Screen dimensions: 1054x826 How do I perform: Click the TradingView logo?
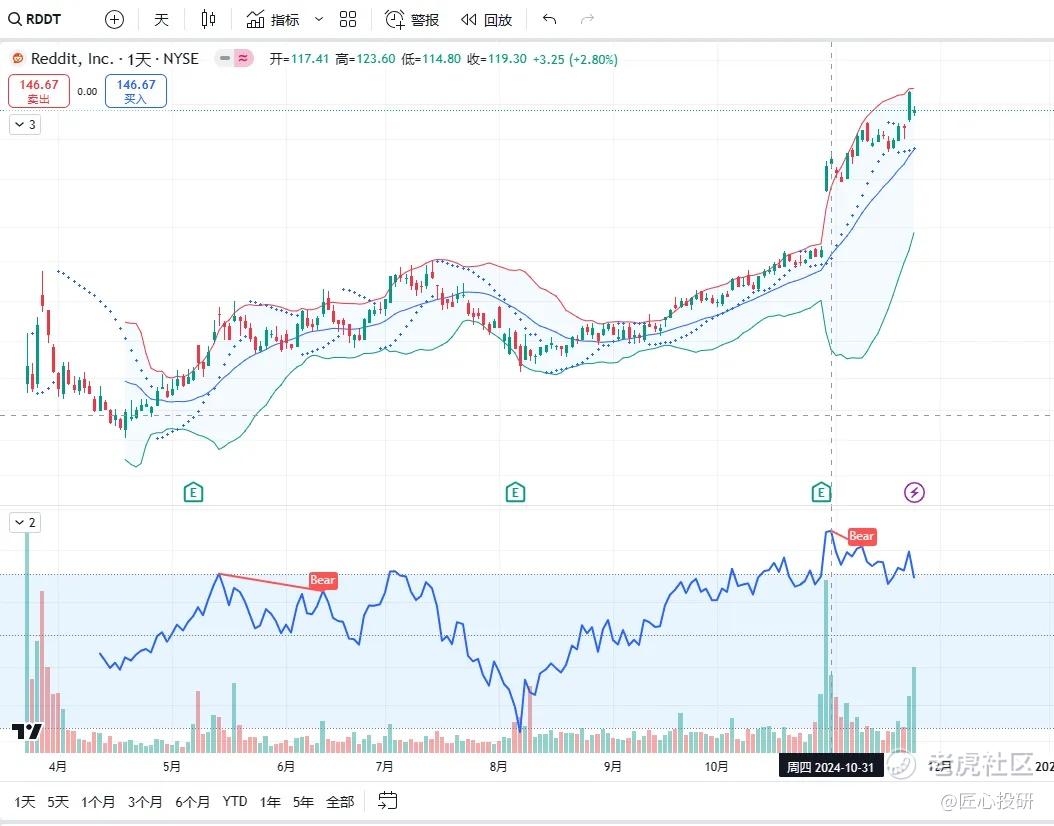pos(28,731)
